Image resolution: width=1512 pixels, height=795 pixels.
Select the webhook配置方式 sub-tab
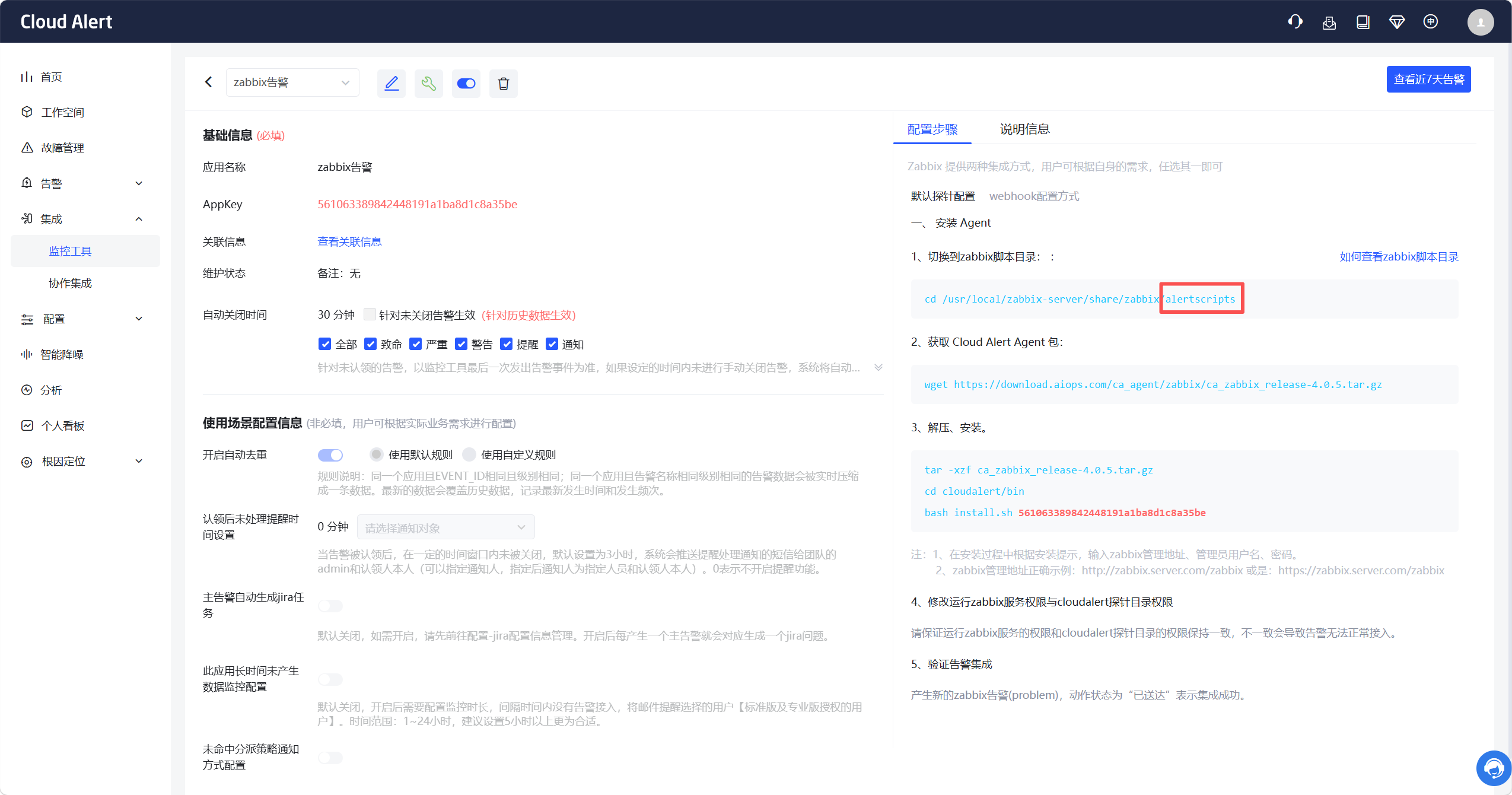1034,196
